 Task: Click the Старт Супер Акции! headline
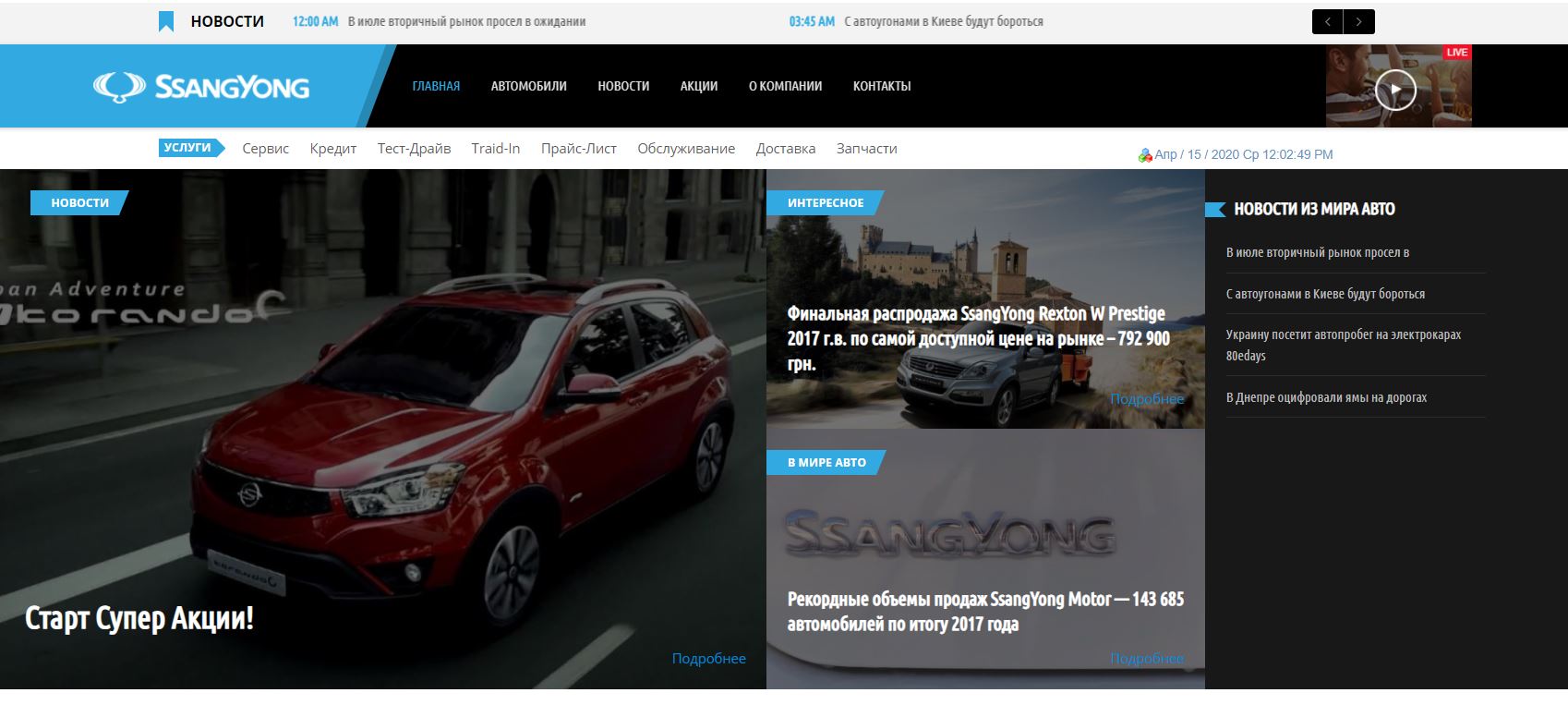pos(139,618)
